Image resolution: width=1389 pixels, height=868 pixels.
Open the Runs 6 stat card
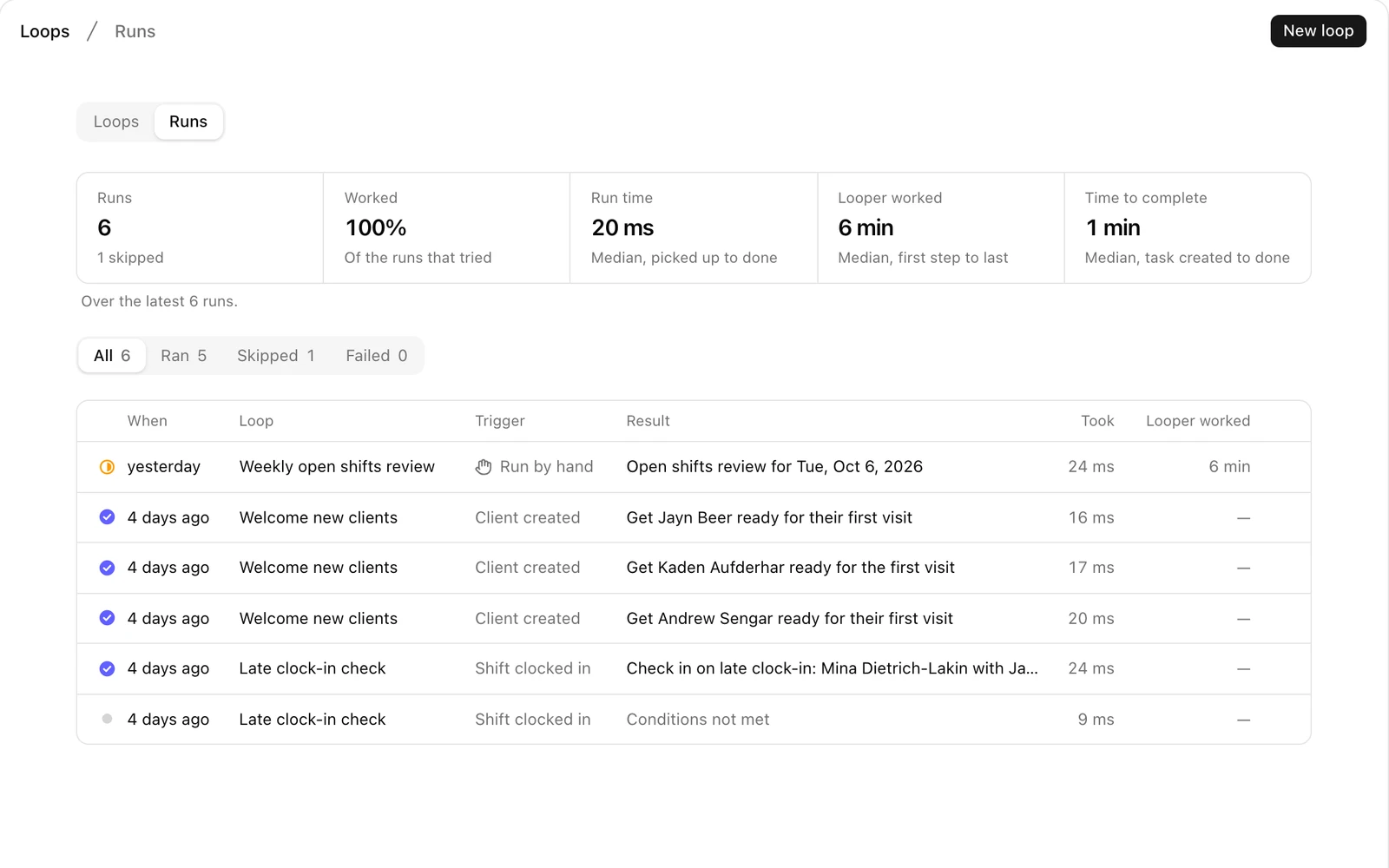click(201, 227)
